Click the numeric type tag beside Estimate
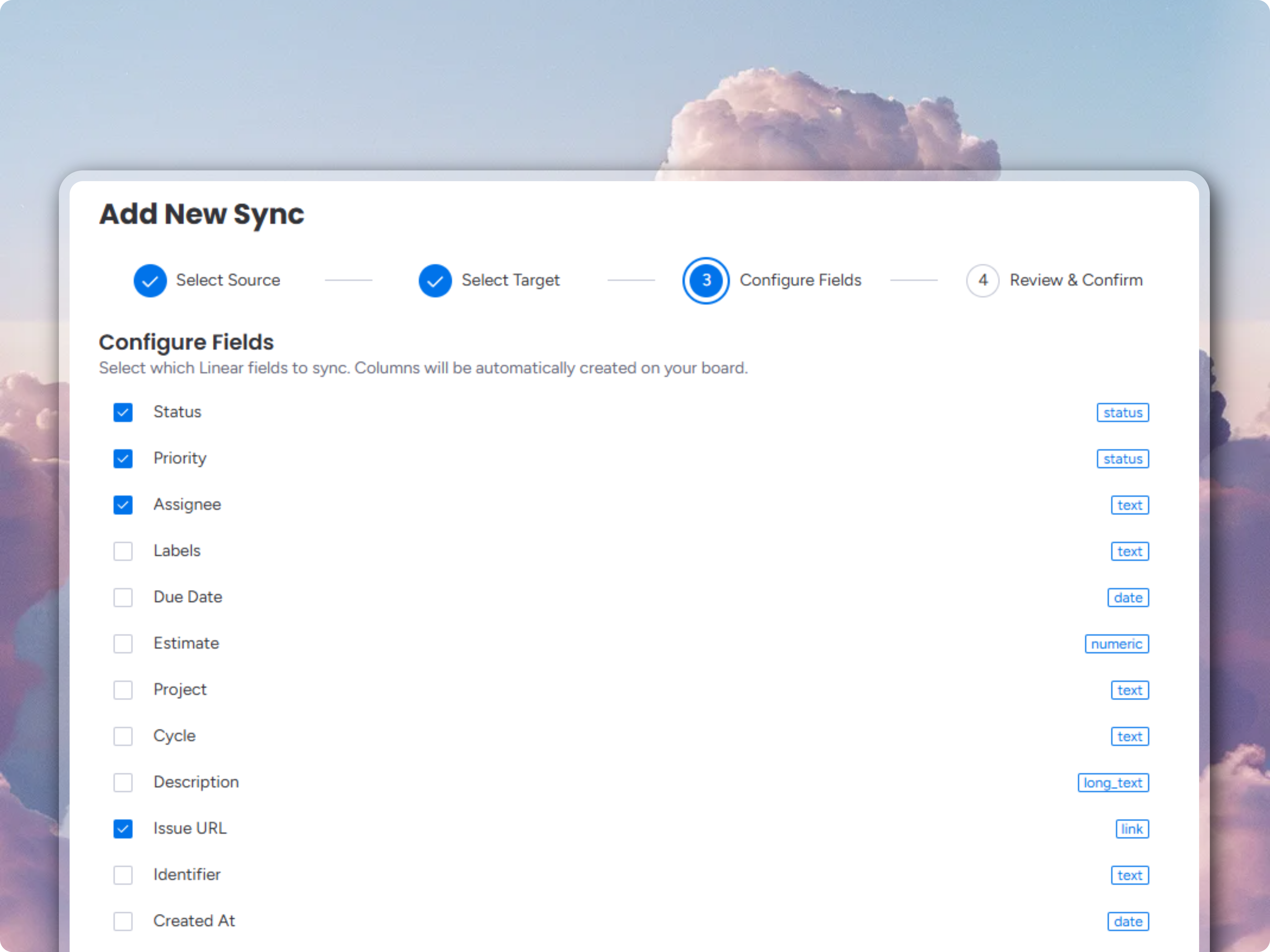 click(x=1116, y=644)
